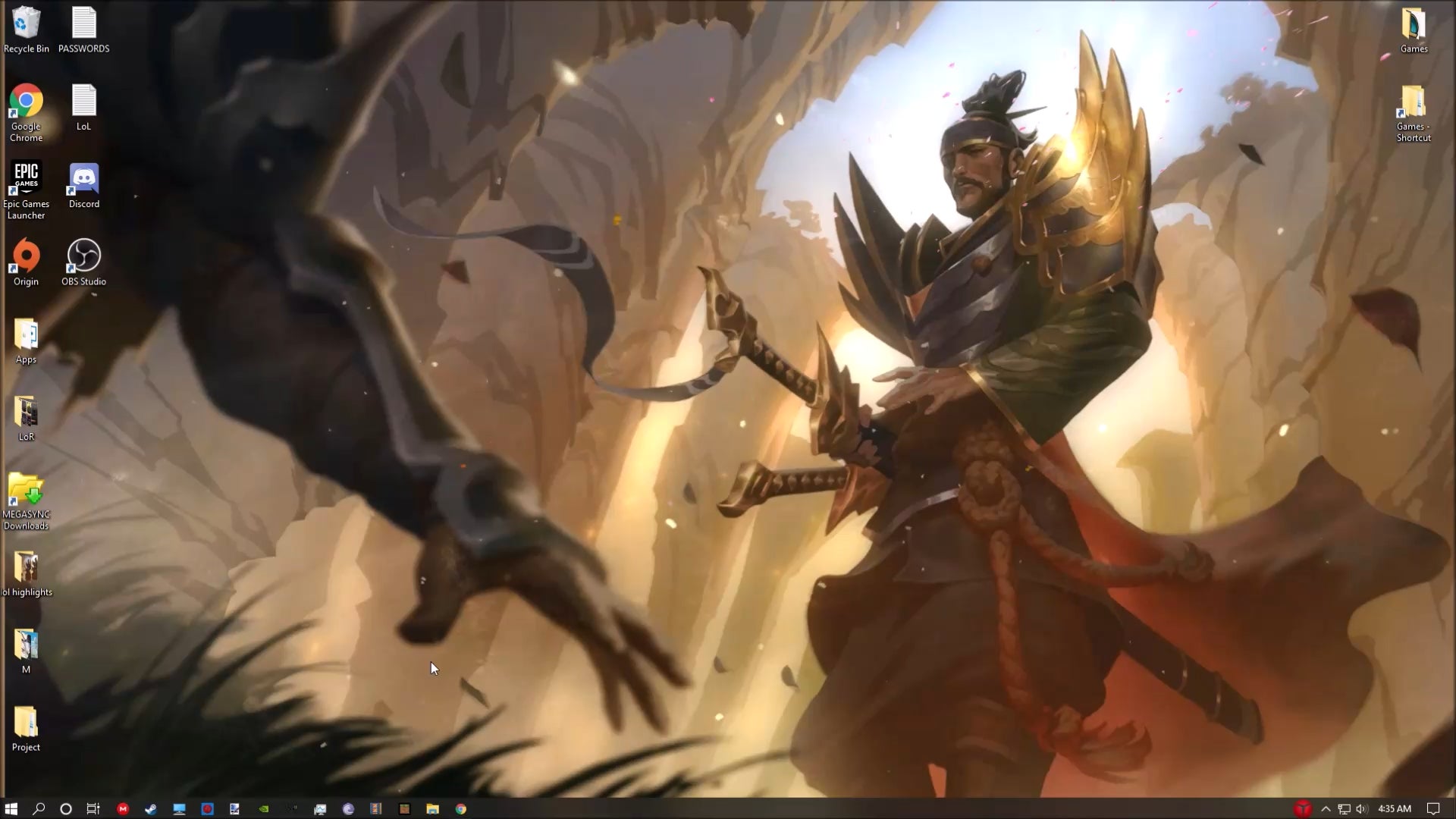
Task: Open the purple swirl taskbar app
Action: 348,809
